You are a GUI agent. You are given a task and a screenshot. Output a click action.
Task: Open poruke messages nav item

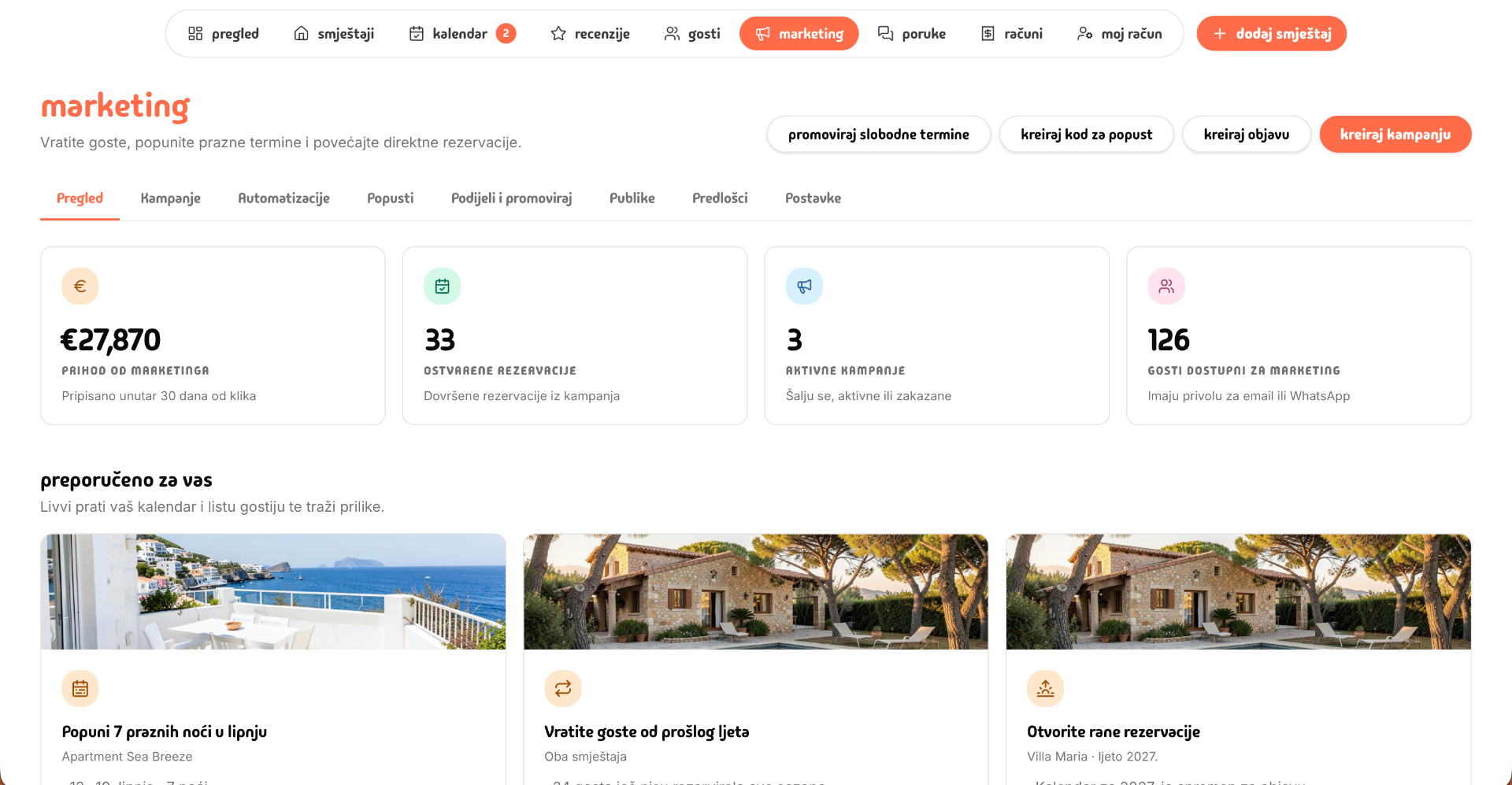pos(912,34)
